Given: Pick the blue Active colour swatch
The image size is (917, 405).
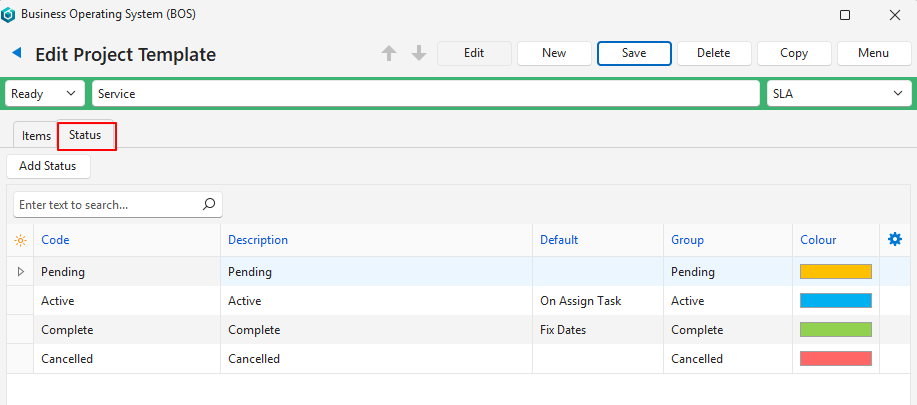Looking at the screenshot, I should [x=835, y=300].
